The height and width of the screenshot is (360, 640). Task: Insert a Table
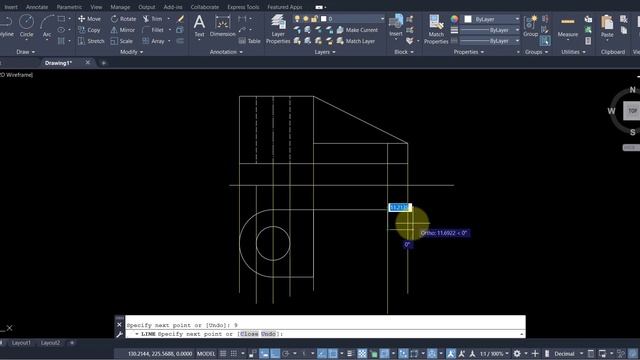click(x=249, y=41)
